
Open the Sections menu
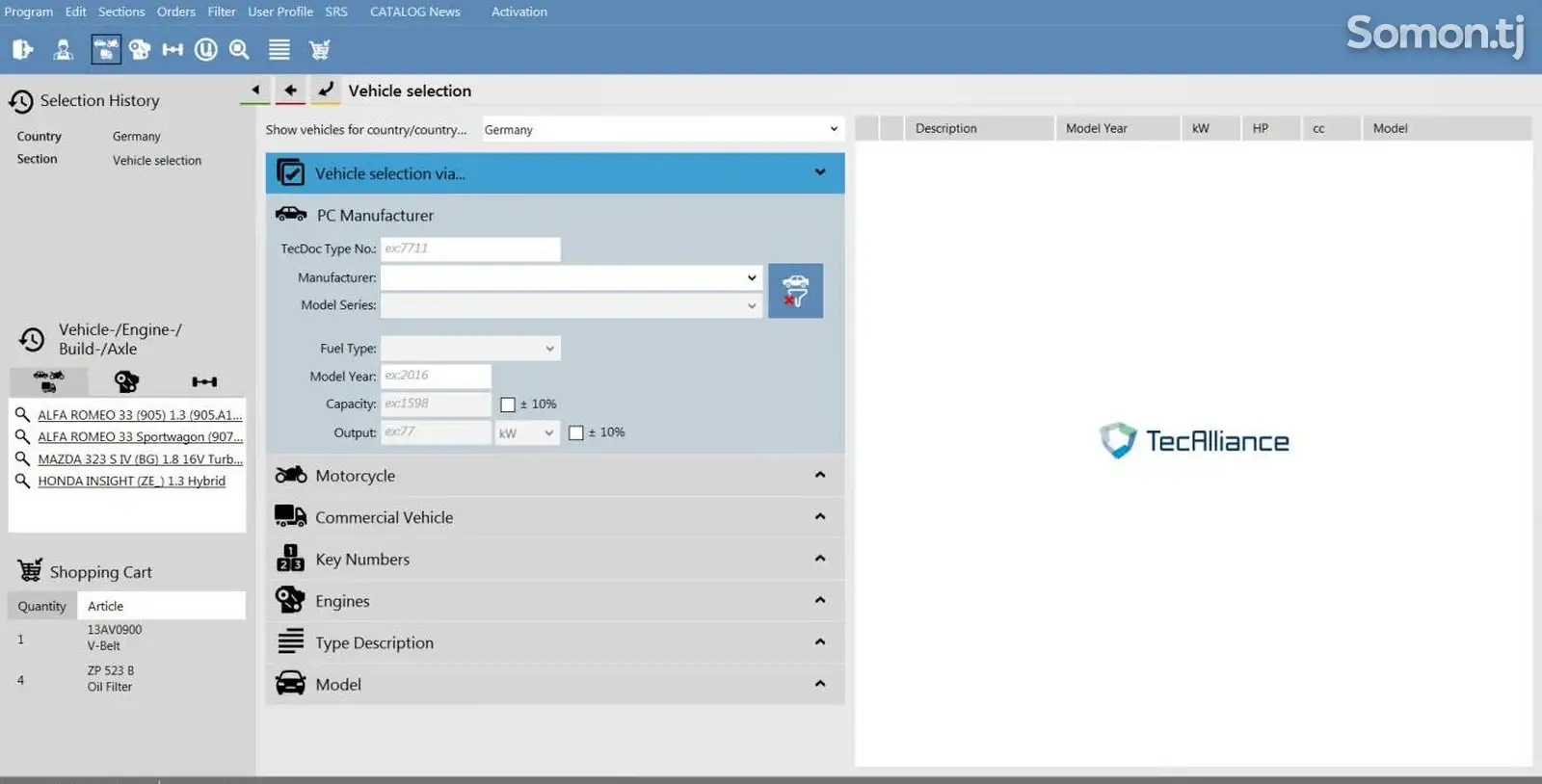tap(121, 12)
